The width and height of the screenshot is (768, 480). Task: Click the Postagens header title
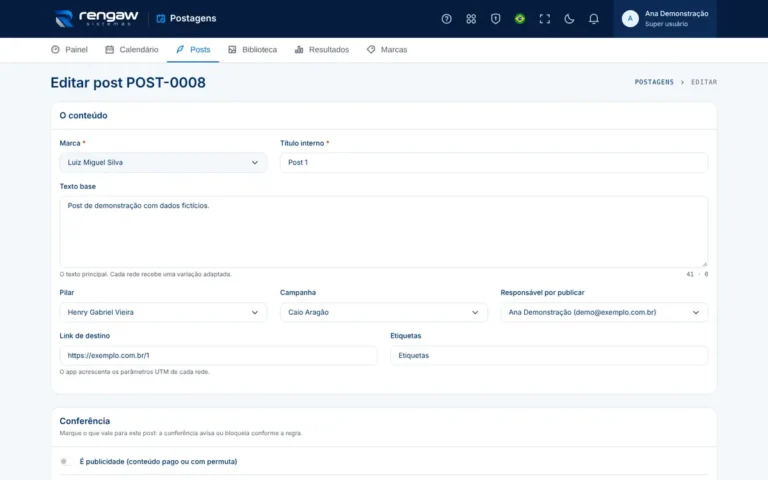tap(192, 19)
